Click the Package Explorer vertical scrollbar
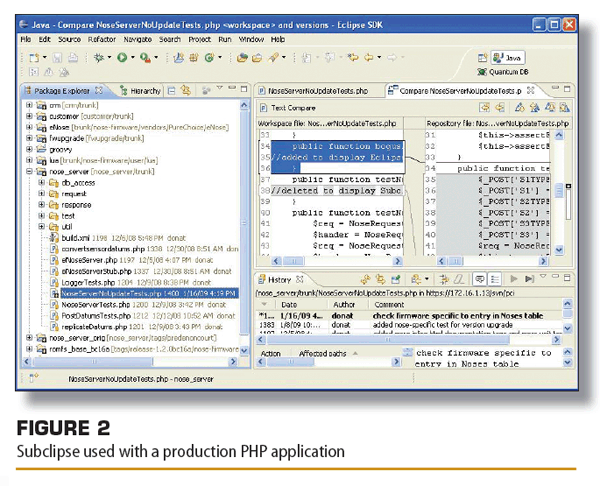600x486 pixels. coord(245,227)
